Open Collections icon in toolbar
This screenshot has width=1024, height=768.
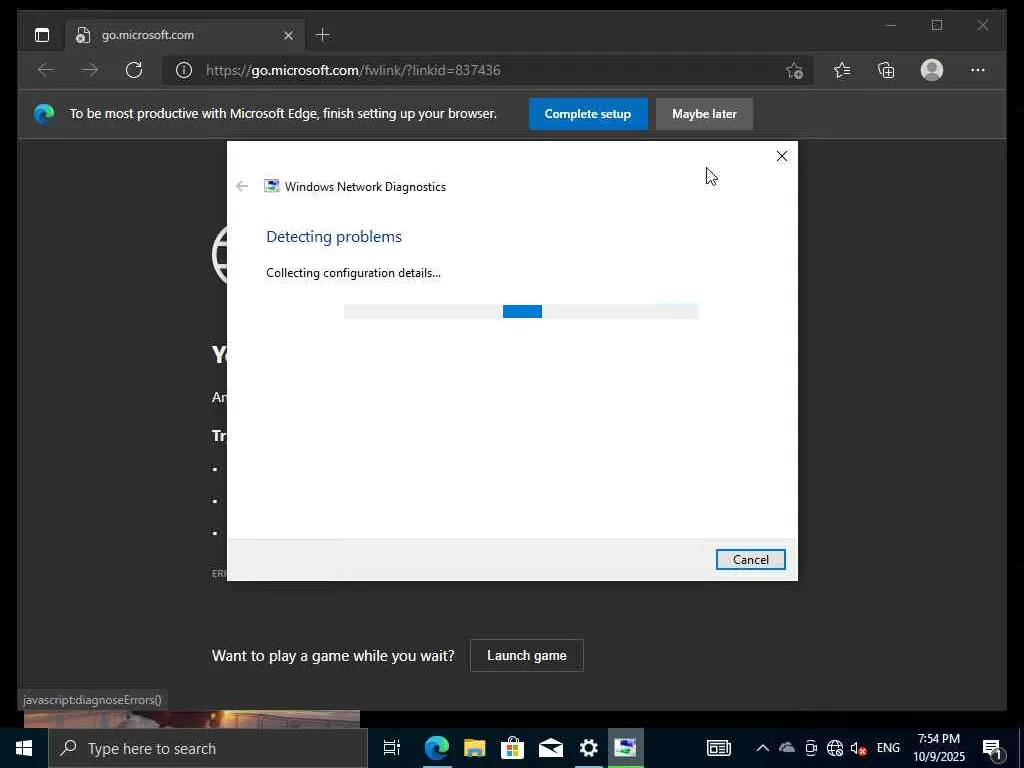tap(886, 70)
